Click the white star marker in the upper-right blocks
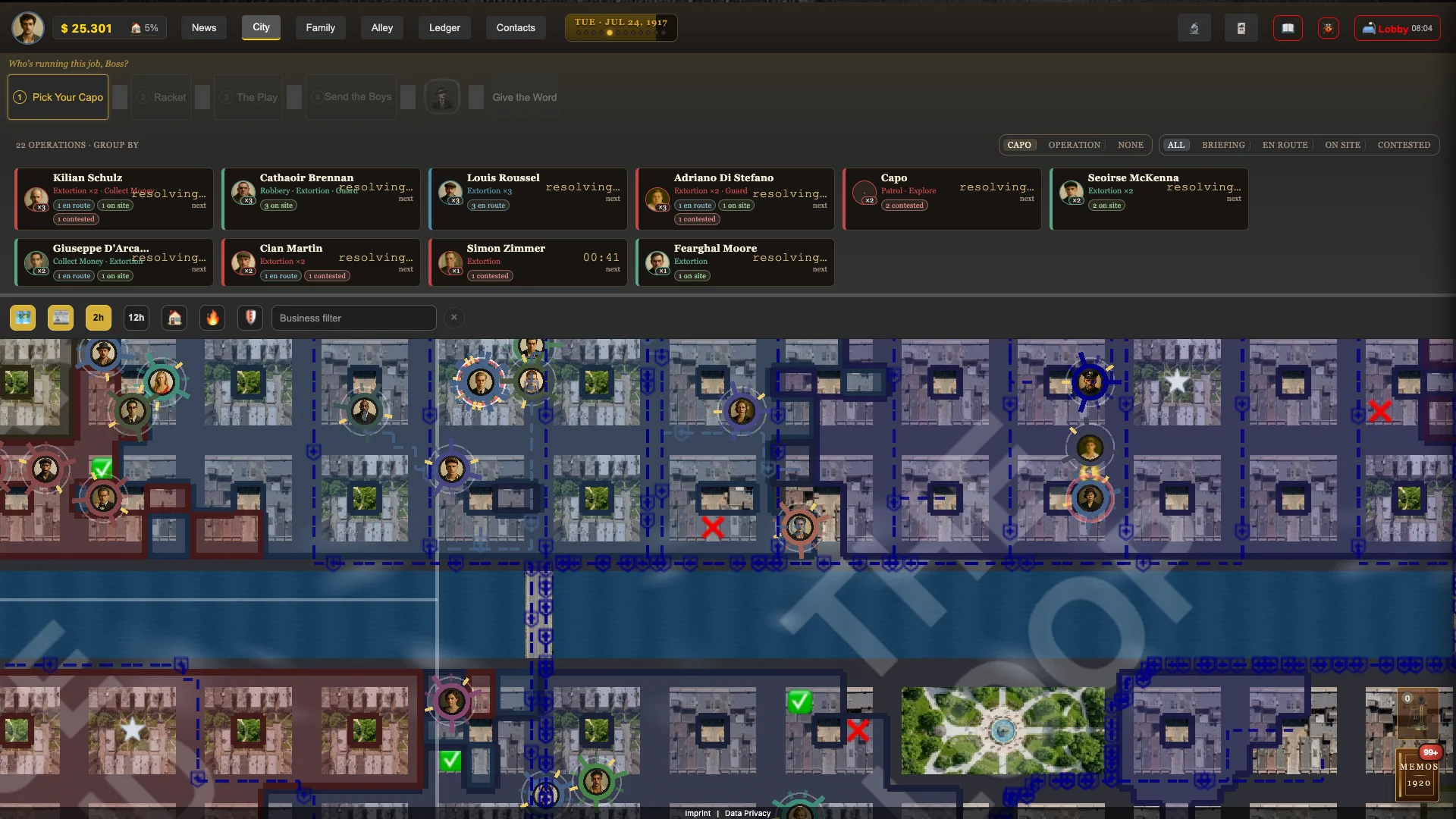The width and height of the screenshot is (1456, 819). pos(1176,381)
